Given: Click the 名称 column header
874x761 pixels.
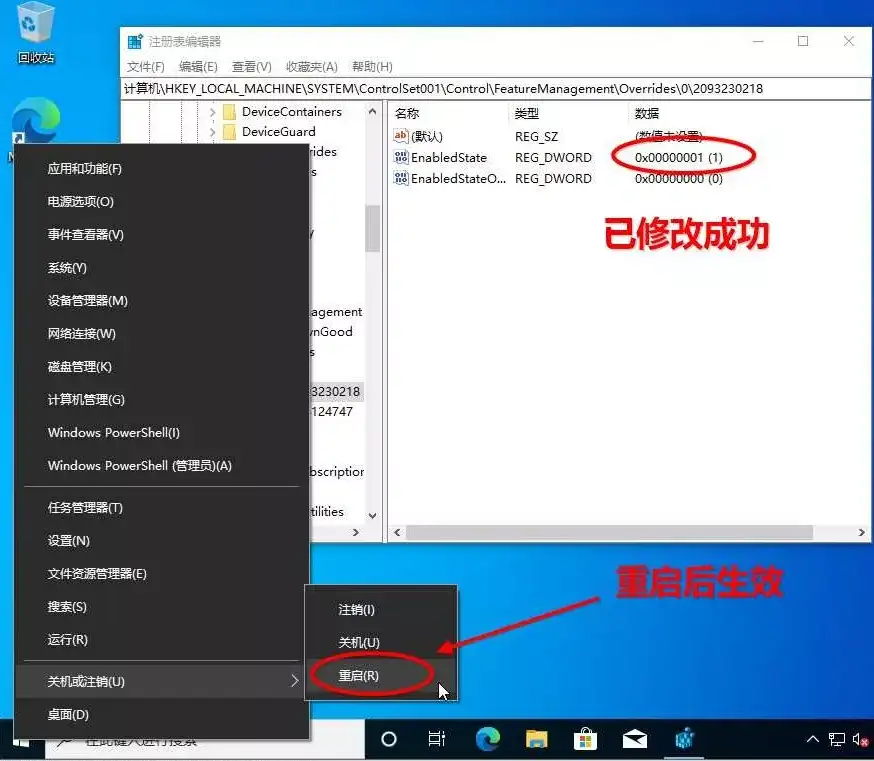Looking at the screenshot, I should pos(407,113).
